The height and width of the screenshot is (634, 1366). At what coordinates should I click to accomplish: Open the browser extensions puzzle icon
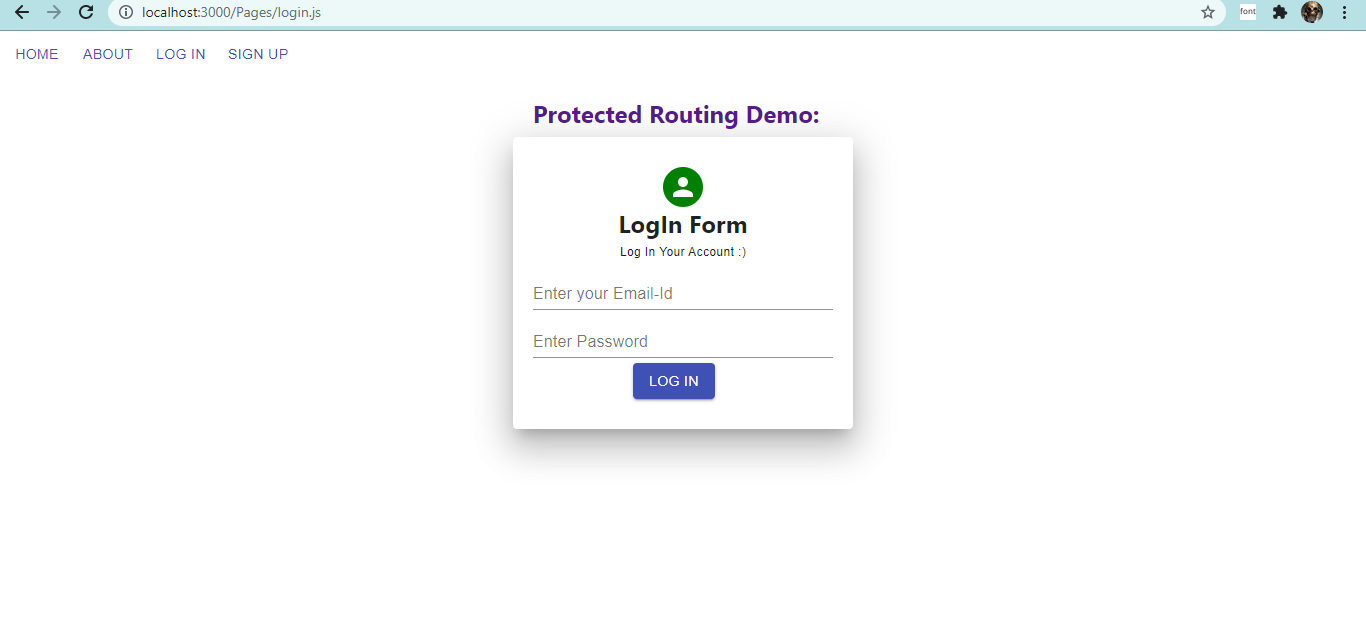coord(1280,12)
